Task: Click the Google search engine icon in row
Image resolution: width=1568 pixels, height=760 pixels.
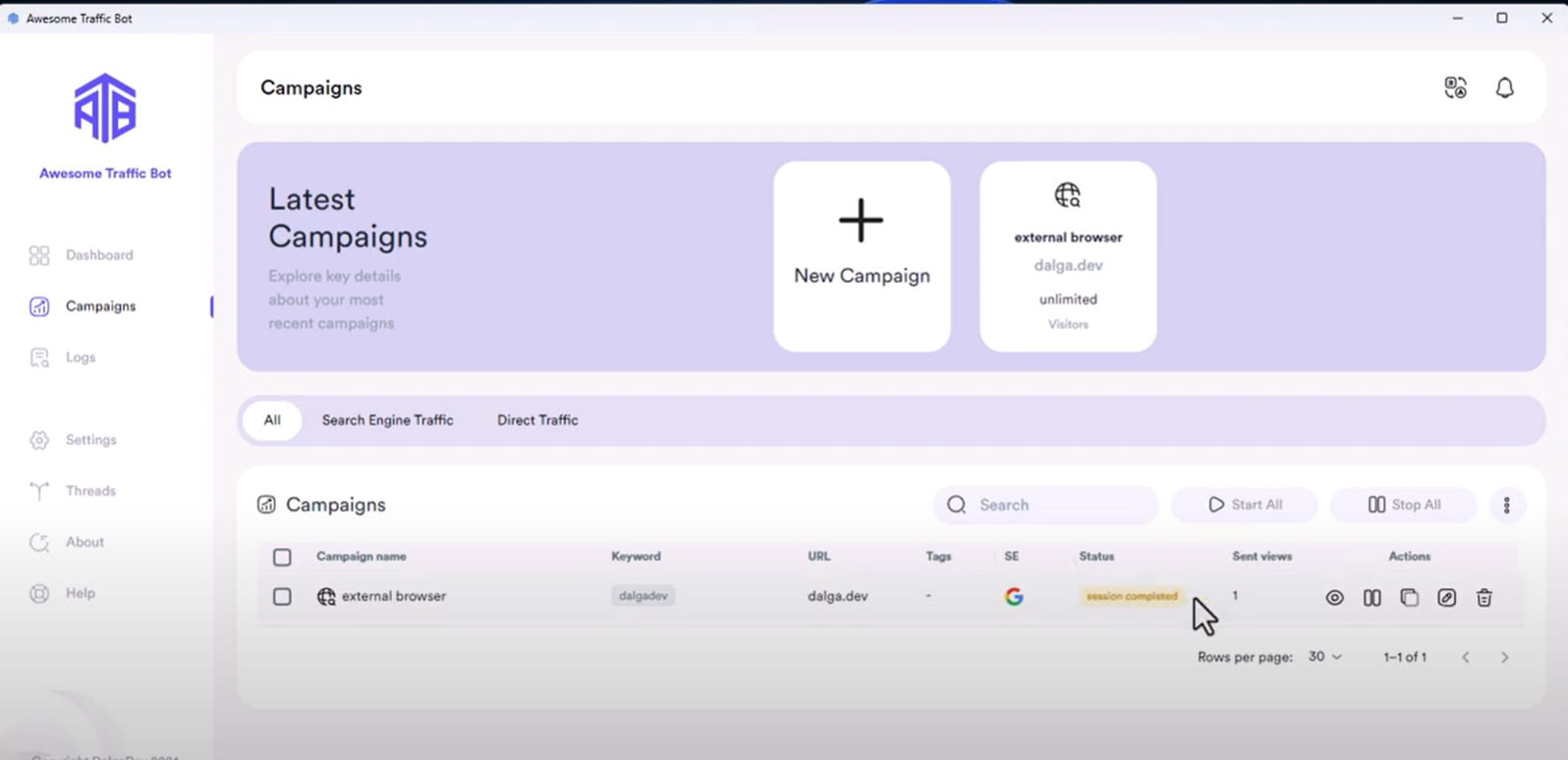Action: point(1014,596)
